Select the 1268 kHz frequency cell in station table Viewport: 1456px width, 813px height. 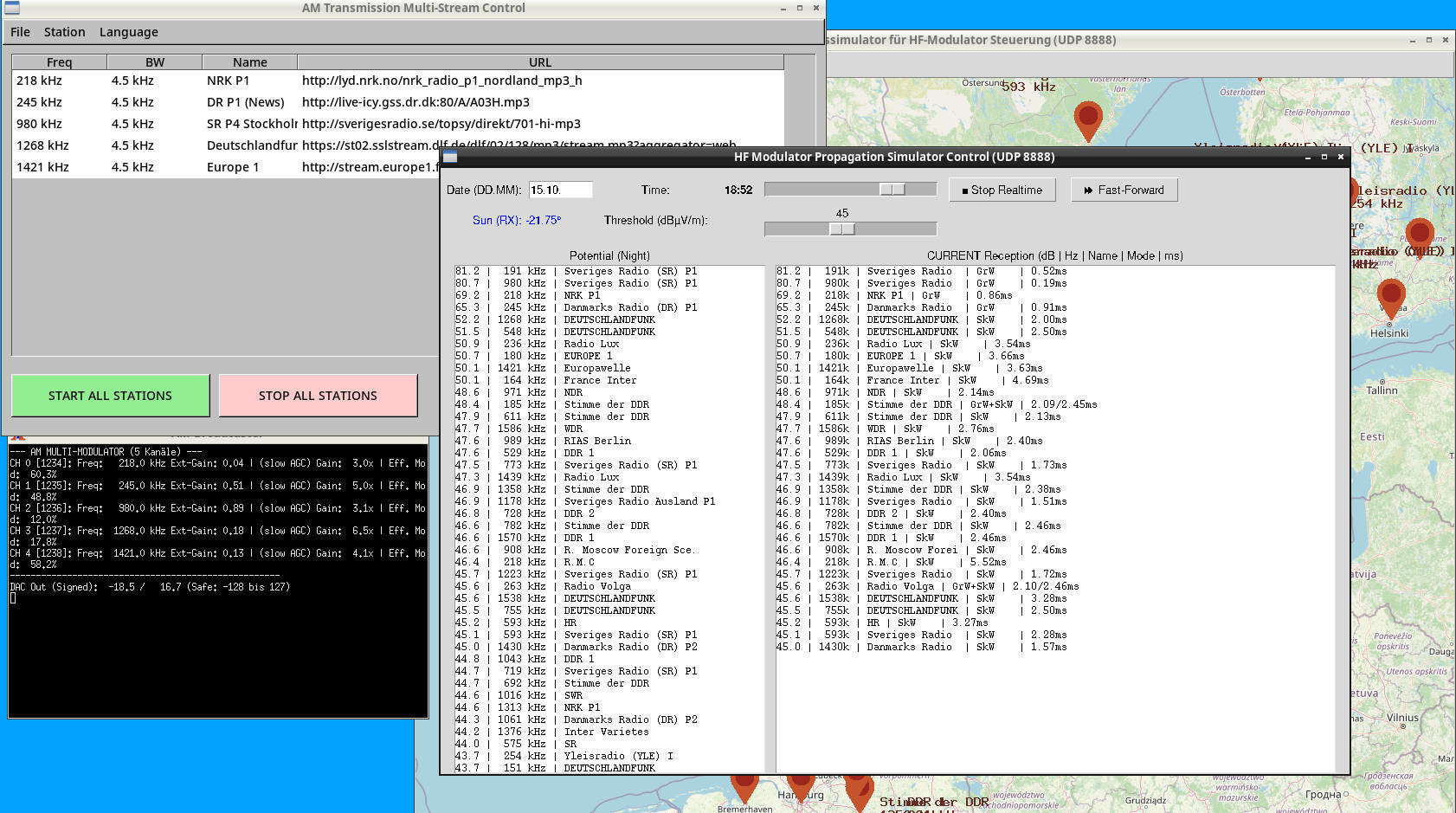point(42,145)
